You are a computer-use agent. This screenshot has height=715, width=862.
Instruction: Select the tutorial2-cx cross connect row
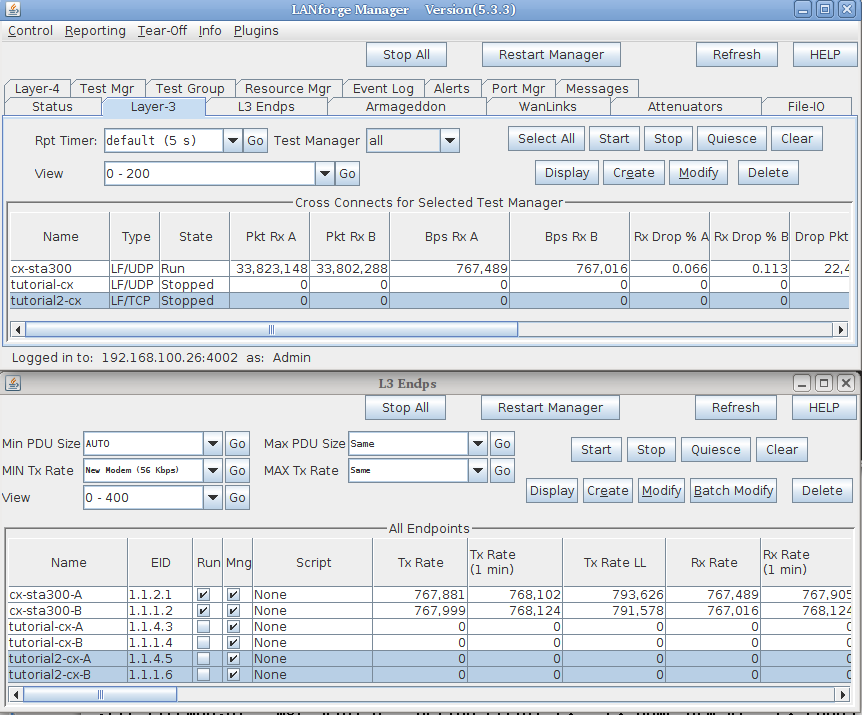(x=429, y=301)
